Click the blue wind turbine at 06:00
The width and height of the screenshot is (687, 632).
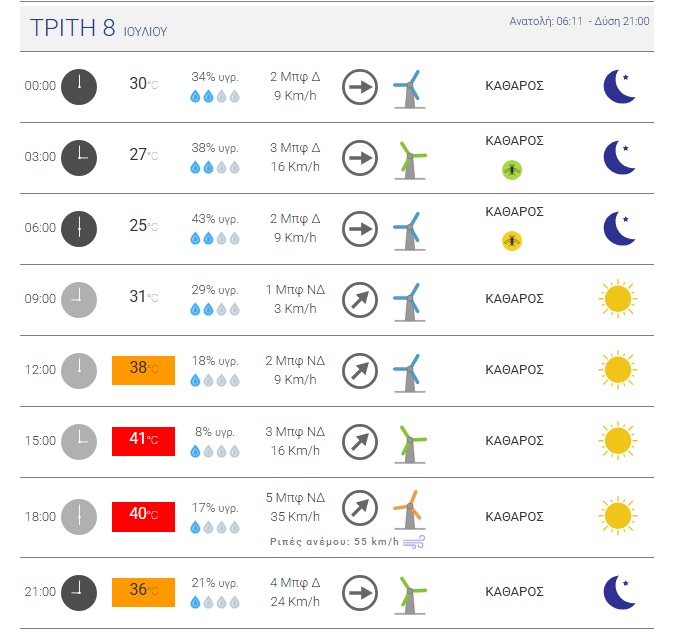click(410, 231)
